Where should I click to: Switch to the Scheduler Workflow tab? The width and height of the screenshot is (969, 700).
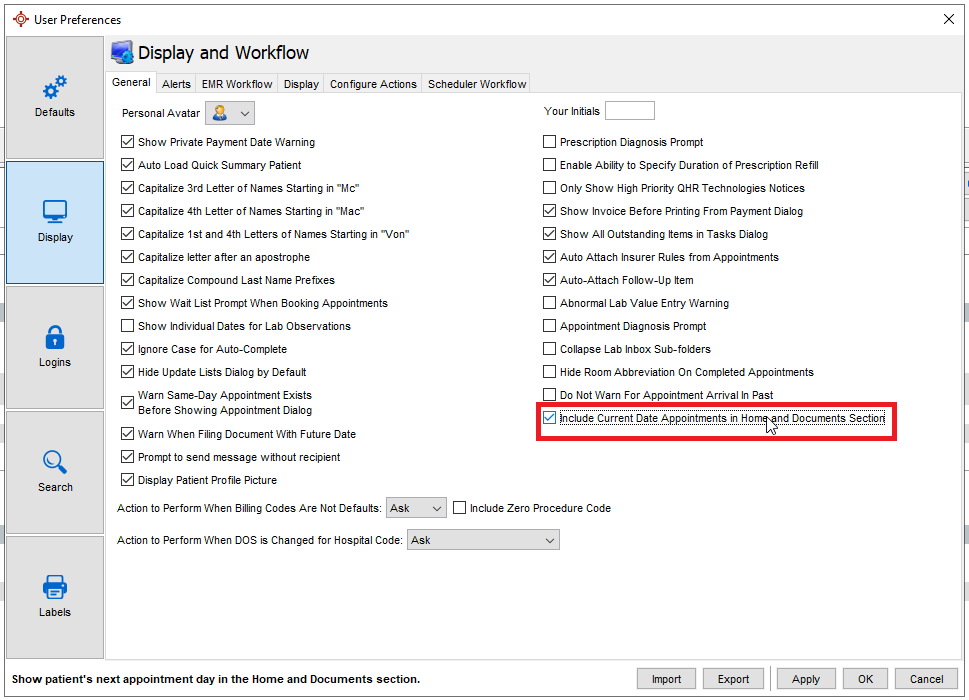click(x=477, y=84)
